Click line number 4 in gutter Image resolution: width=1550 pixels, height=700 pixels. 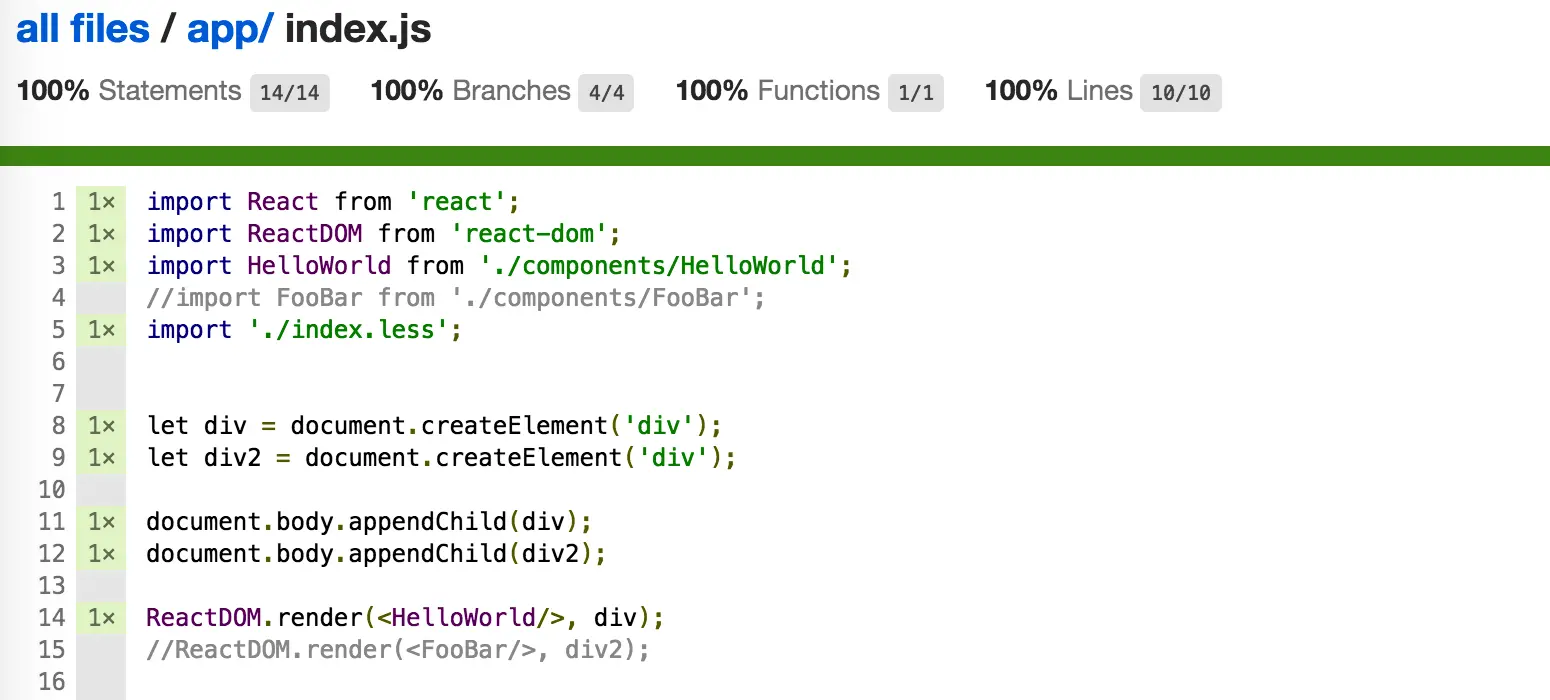(57, 298)
